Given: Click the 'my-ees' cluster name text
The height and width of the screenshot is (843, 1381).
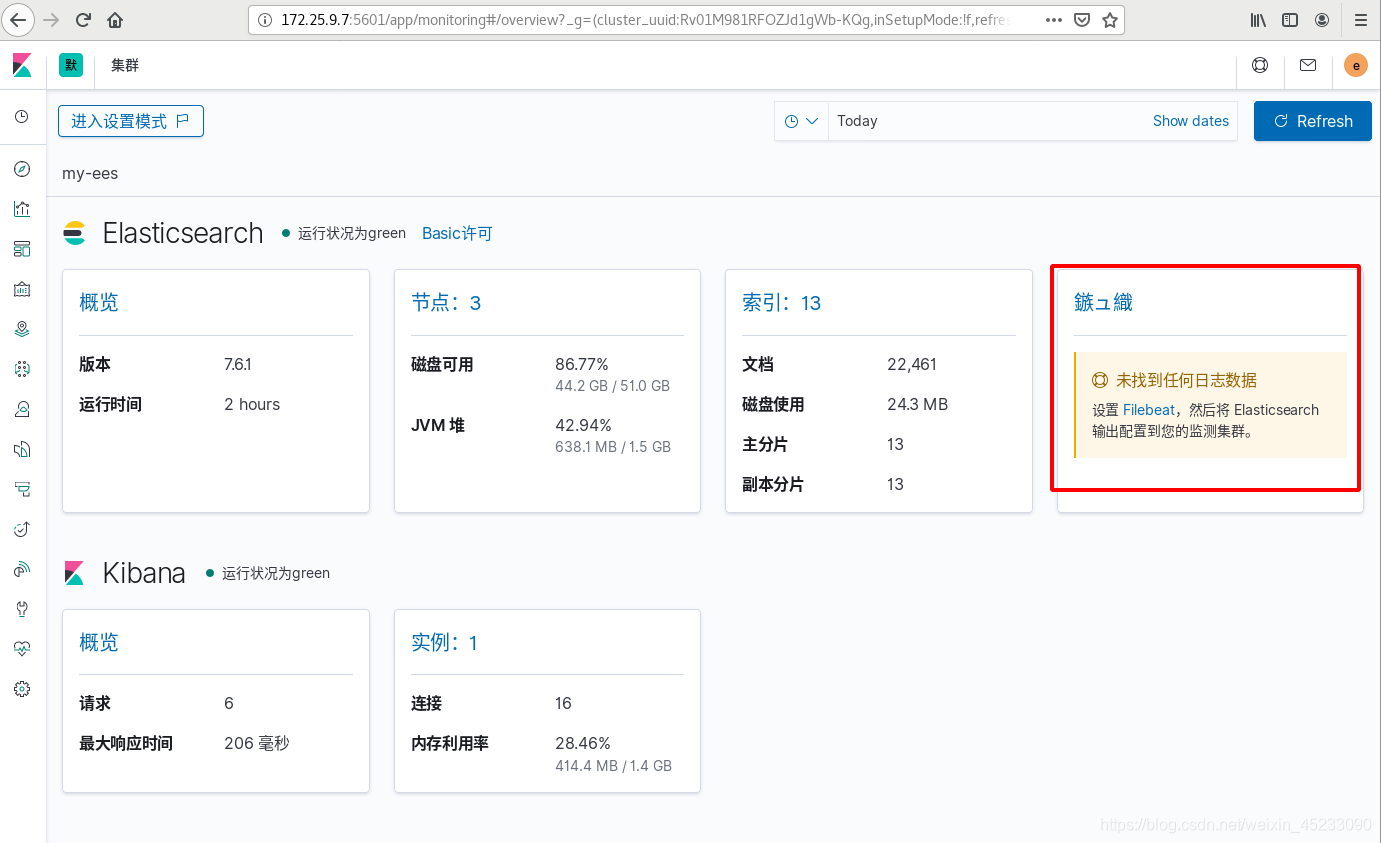Looking at the screenshot, I should point(90,173).
